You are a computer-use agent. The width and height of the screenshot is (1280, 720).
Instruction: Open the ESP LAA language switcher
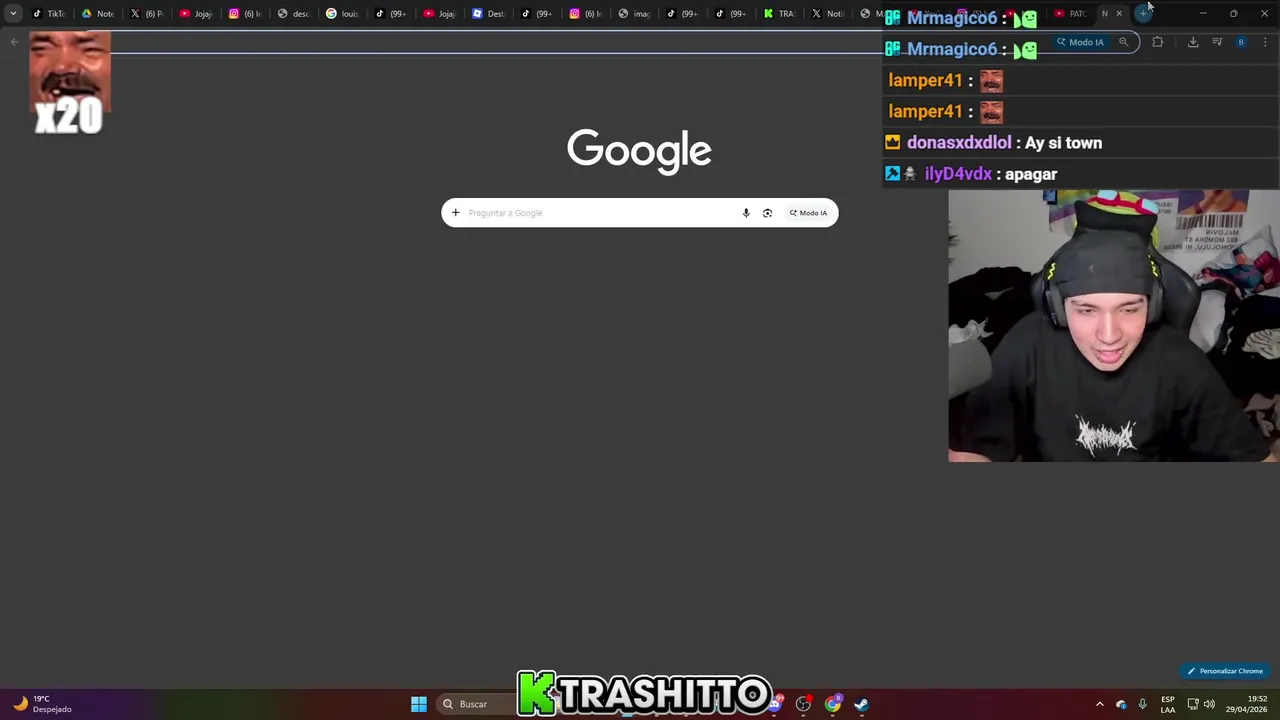point(1168,704)
